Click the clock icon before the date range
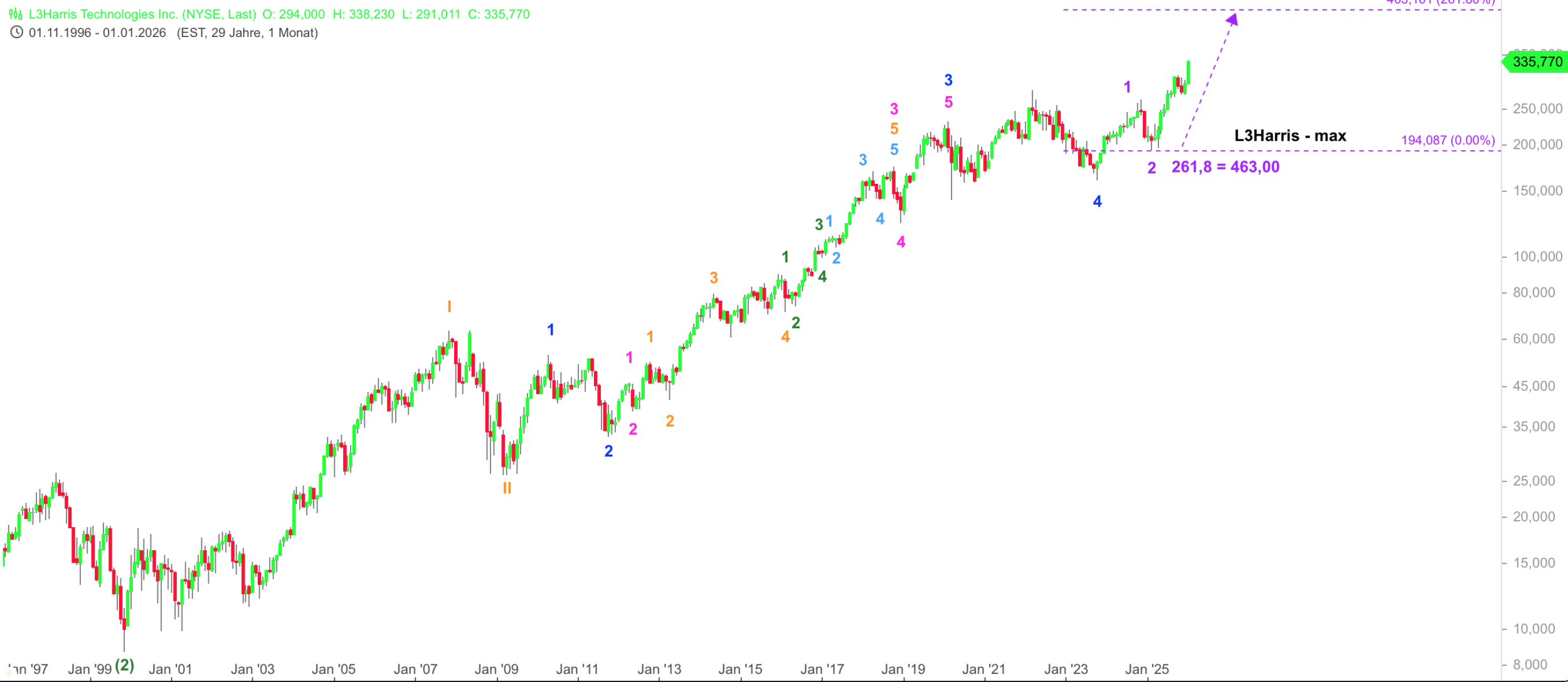The image size is (1568, 682). point(17,33)
